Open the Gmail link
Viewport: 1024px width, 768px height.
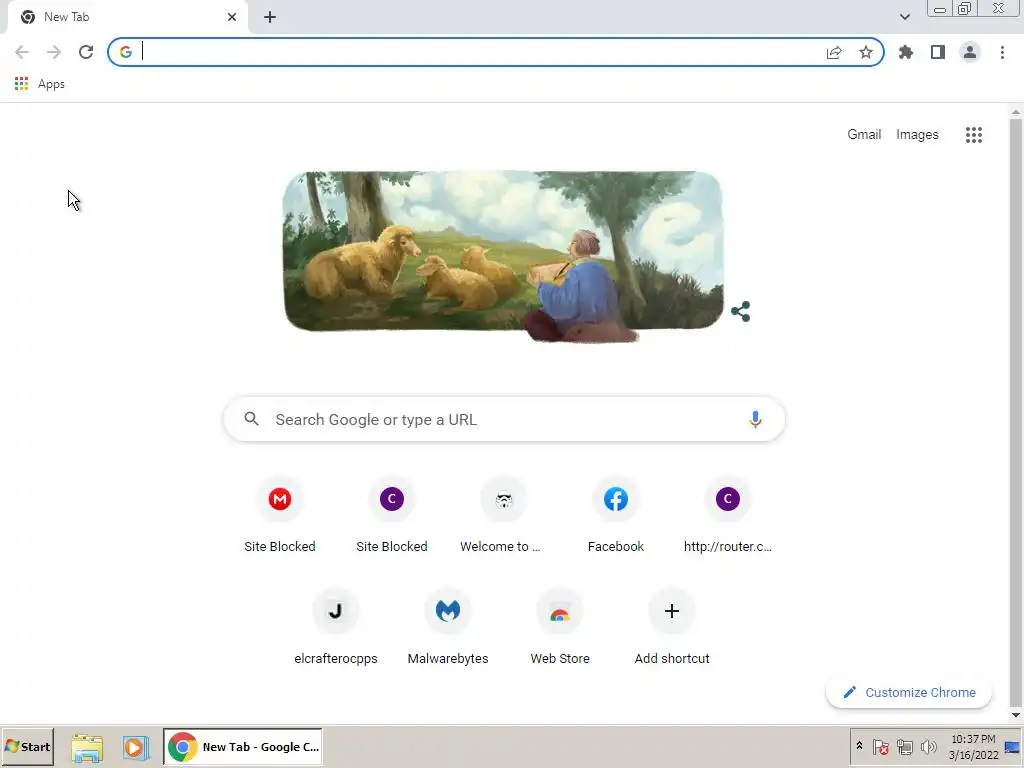pyautogui.click(x=864, y=135)
